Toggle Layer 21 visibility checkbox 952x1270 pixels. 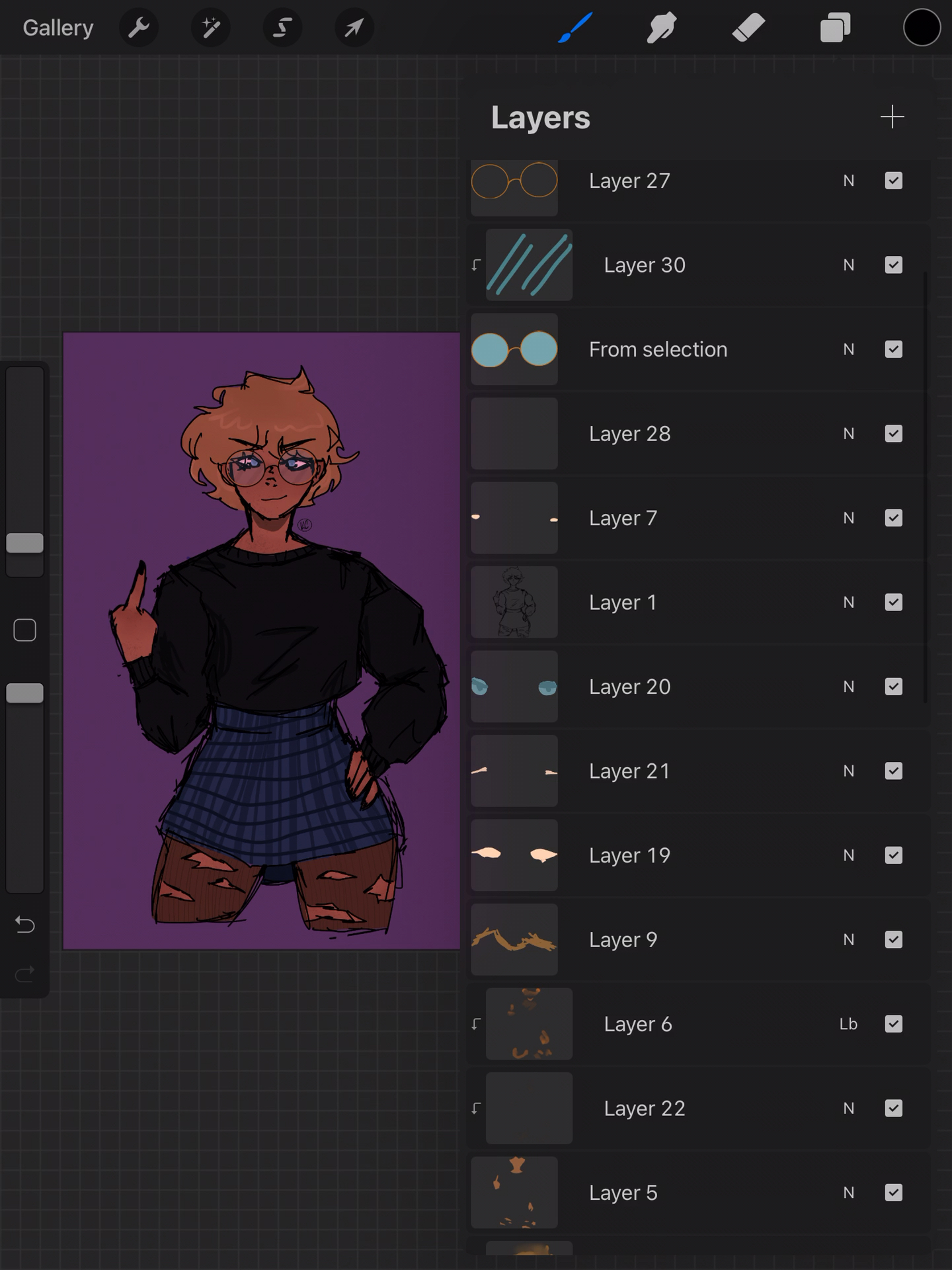[x=893, y=771]
